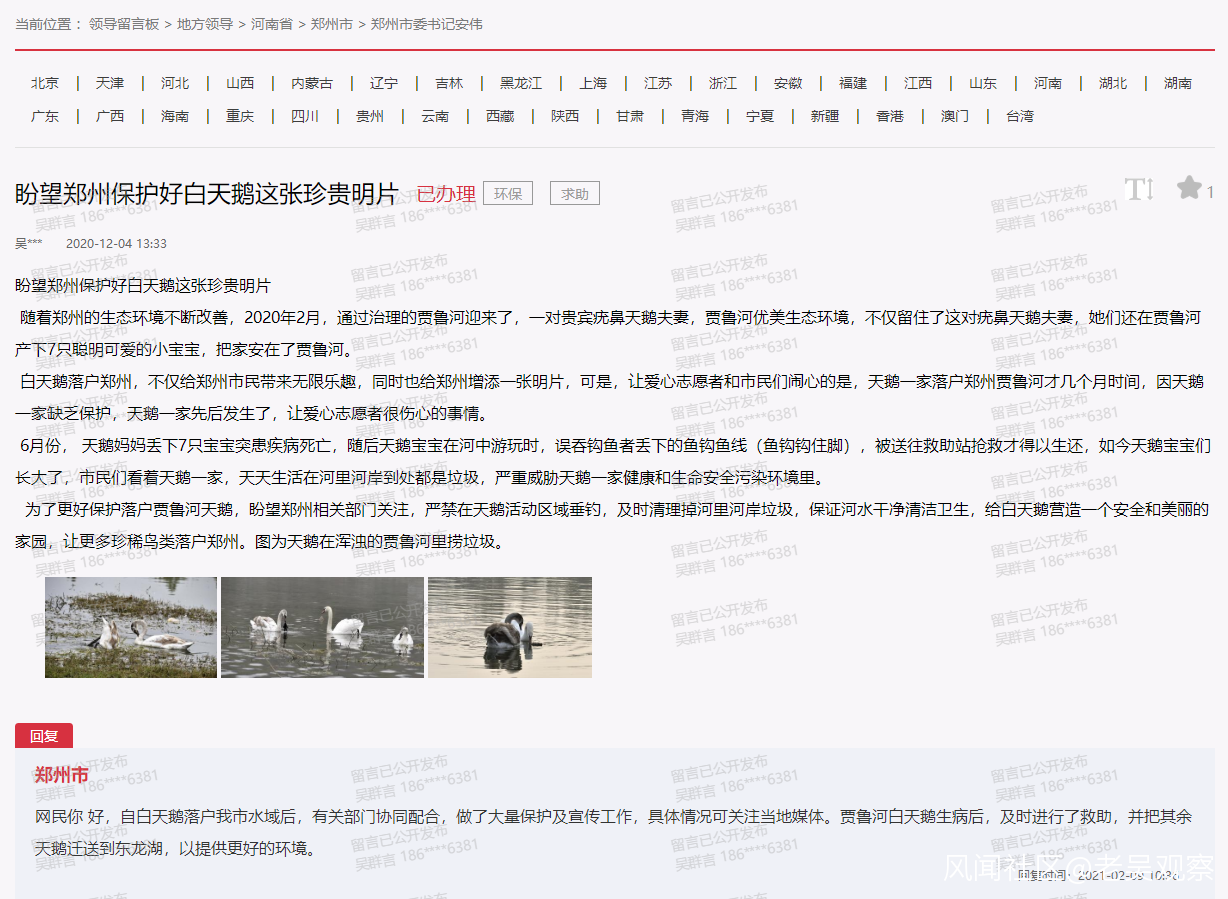
Task: Select the 河北 province link
Action: 175,83
